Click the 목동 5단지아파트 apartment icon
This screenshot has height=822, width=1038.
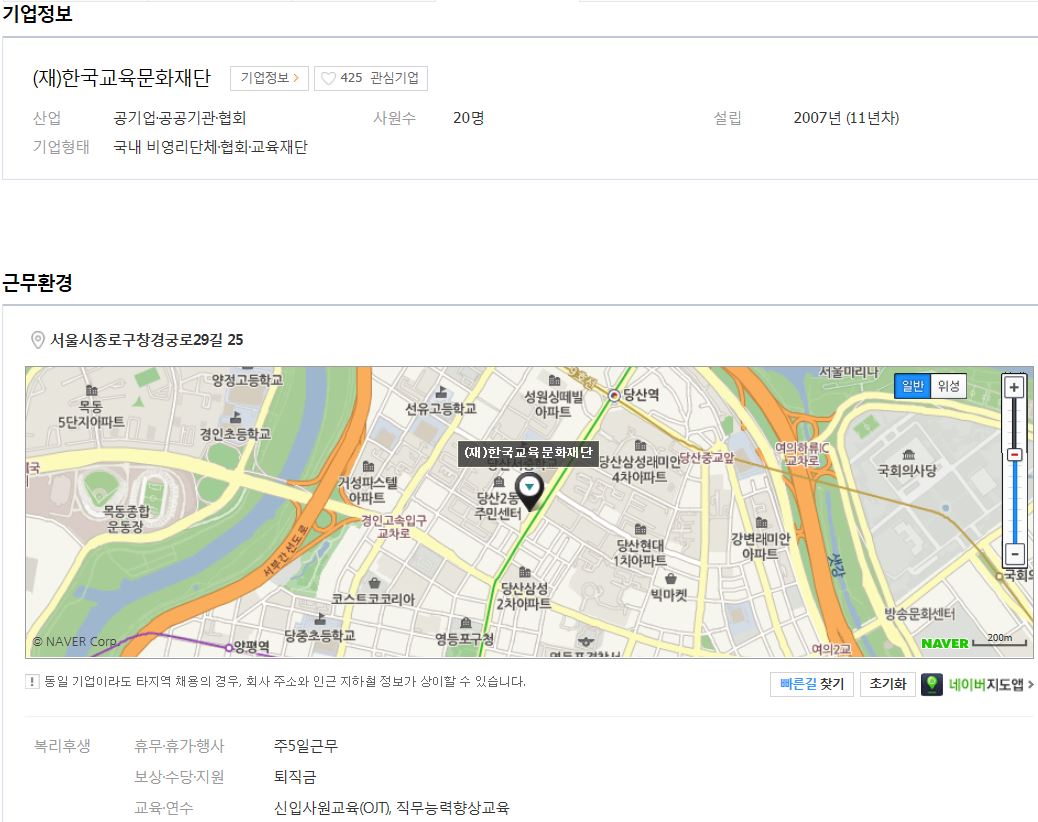[91, 390]
